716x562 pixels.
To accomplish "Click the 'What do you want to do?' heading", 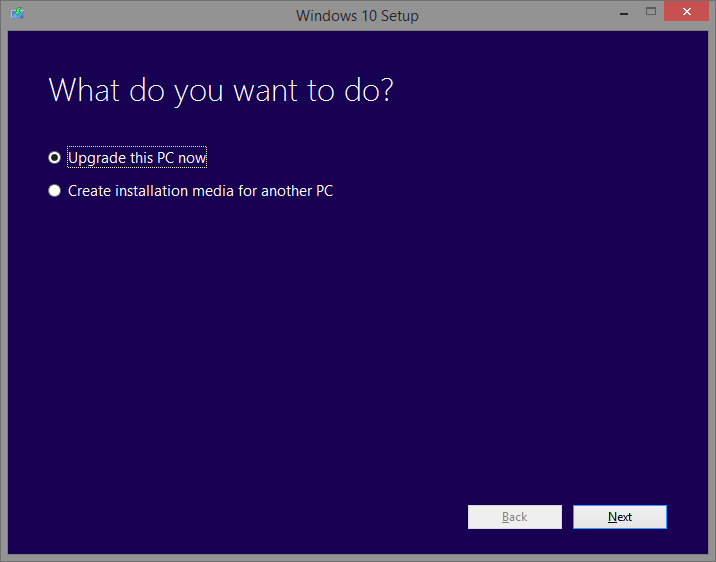I will coord(221,90).
